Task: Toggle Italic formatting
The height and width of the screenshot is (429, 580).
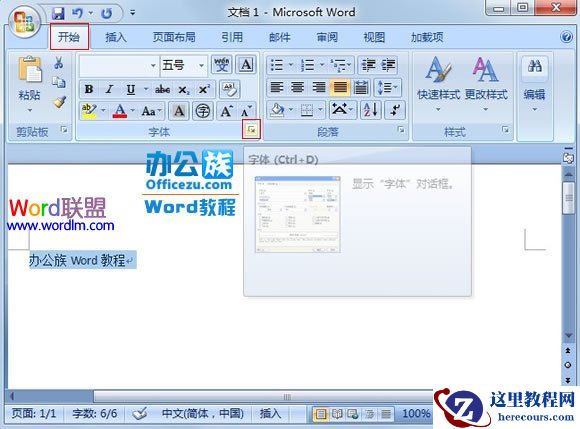Action: (x=109, y=89)
